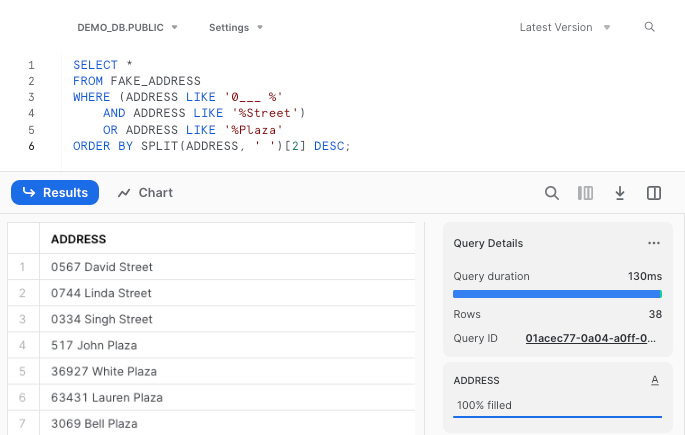The height and width of the screenshot is (435, 685).
Task: Click the ADDRESS column type icon
Action: [x=655, y=380]
